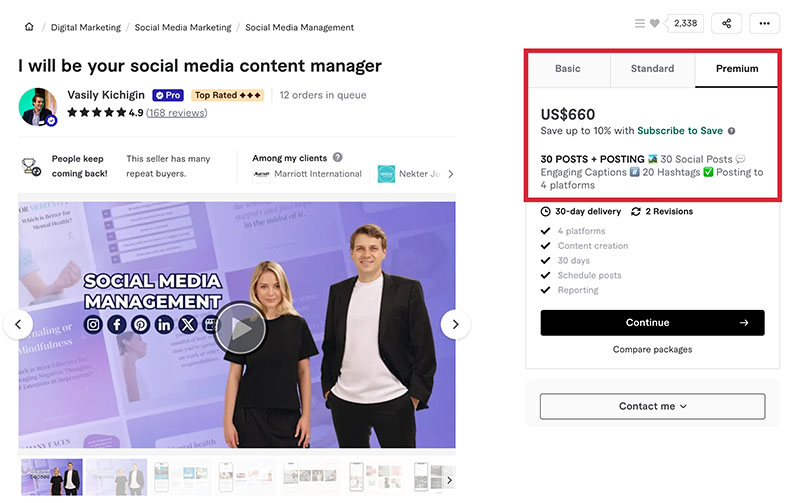Viewport: 800px width, 503px height.
Task: Click the Among my clients help icon
Action: 338,158
